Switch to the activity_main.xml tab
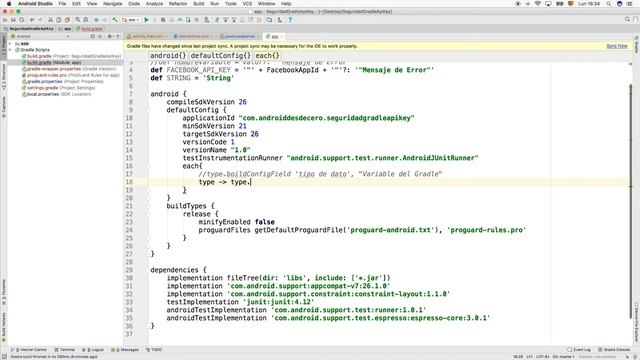This screenshot has height=360, width=640. pos(147,36)
